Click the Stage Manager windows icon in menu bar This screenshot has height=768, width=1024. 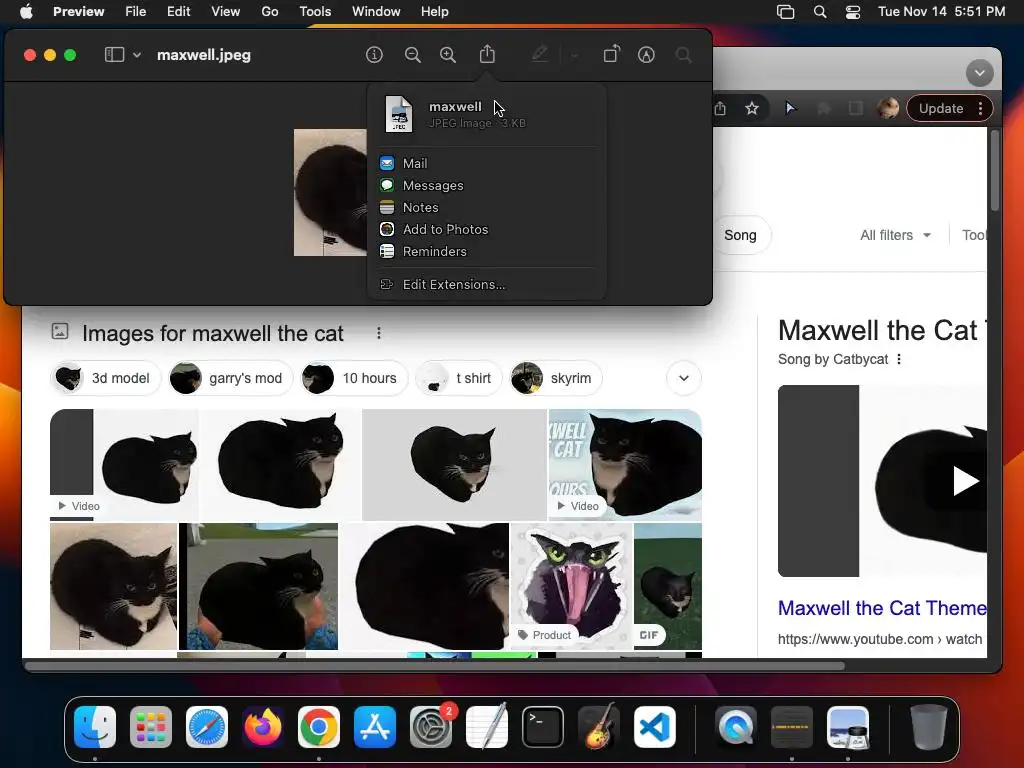(785, 12)
